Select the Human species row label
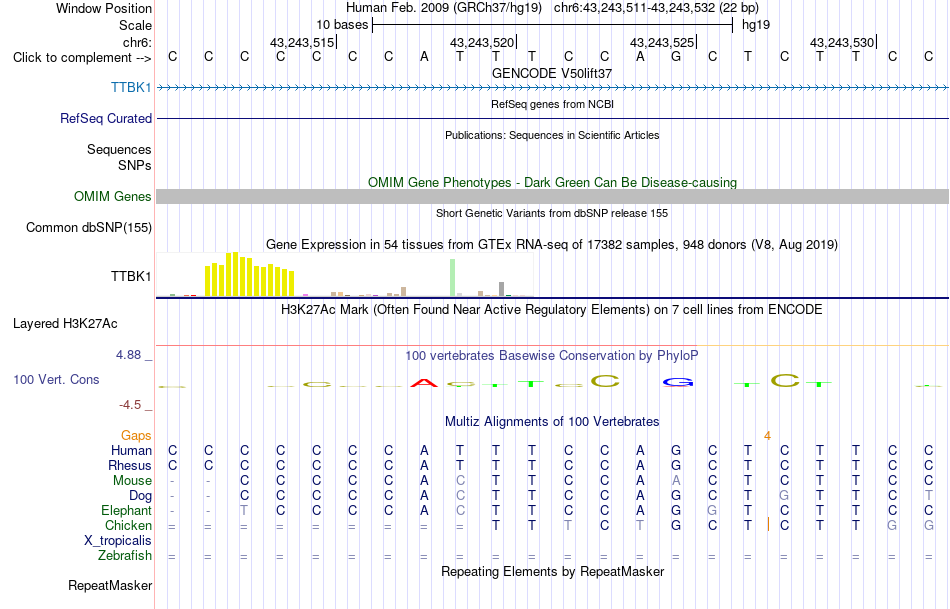Viewport: 950px width, 609px height. tap(131, 450)
